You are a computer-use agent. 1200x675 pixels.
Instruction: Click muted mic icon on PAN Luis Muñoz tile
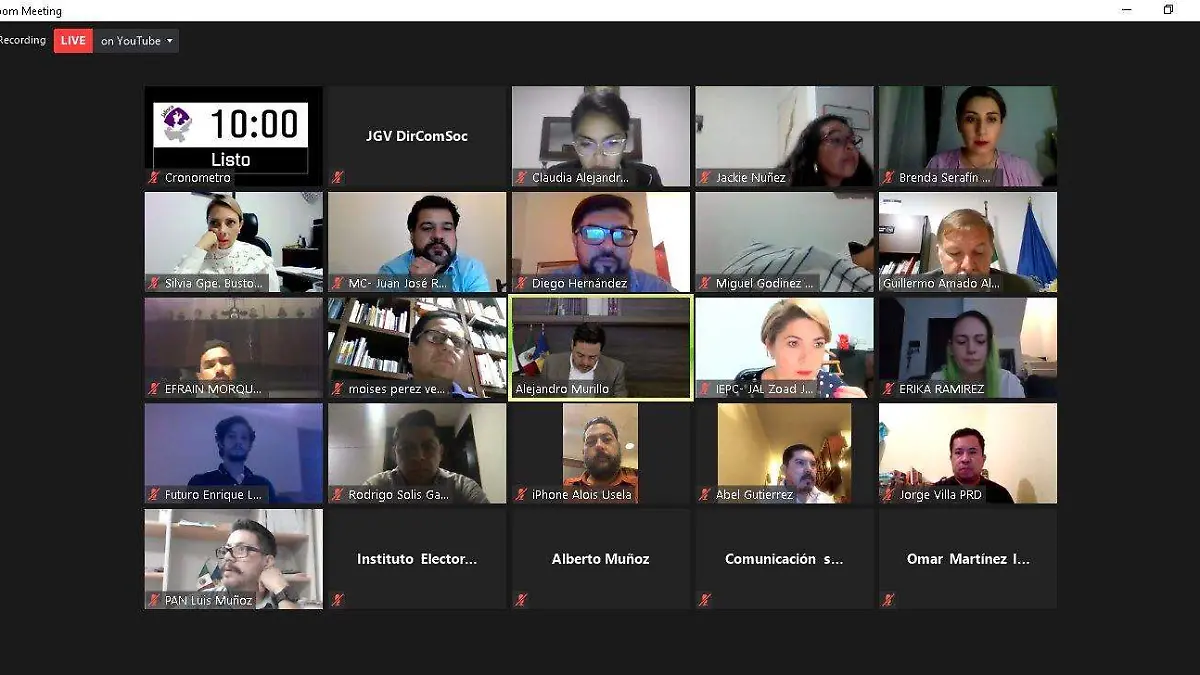pos(154,601)
